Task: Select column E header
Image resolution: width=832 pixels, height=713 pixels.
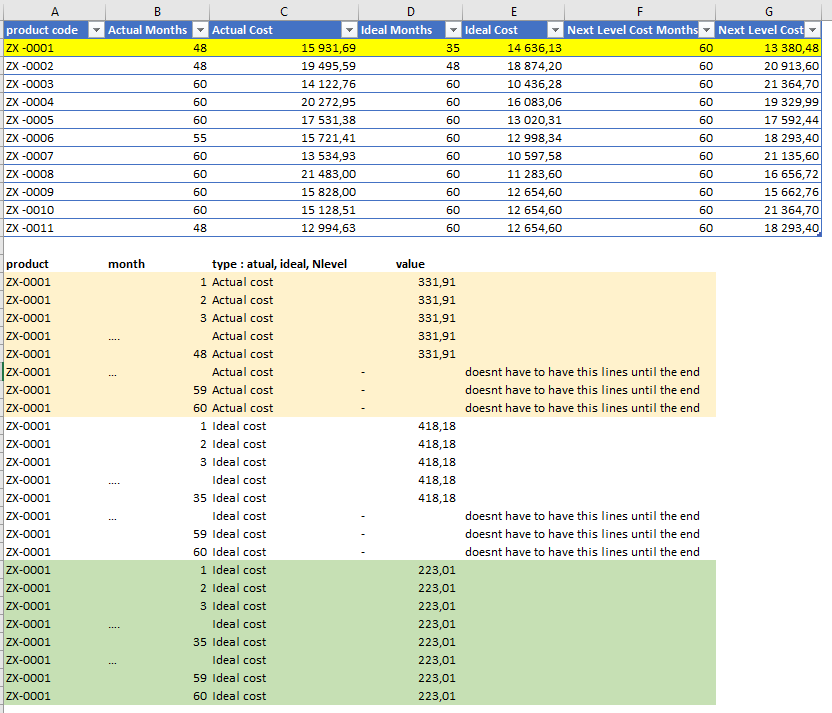Action: point(514,11)
